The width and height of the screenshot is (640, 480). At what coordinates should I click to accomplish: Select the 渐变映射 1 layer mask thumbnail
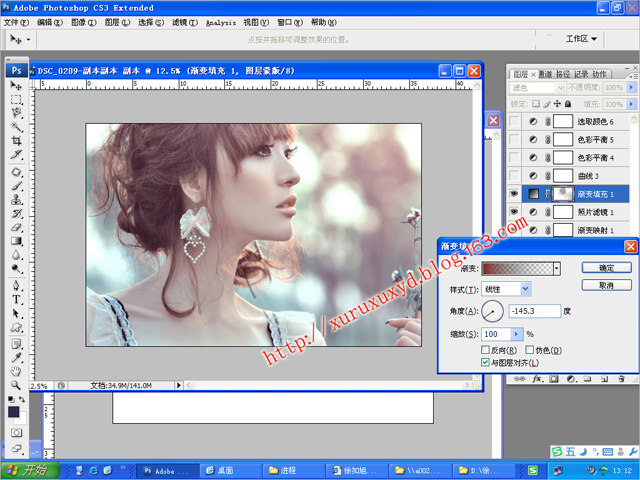[x=562, y=230]
